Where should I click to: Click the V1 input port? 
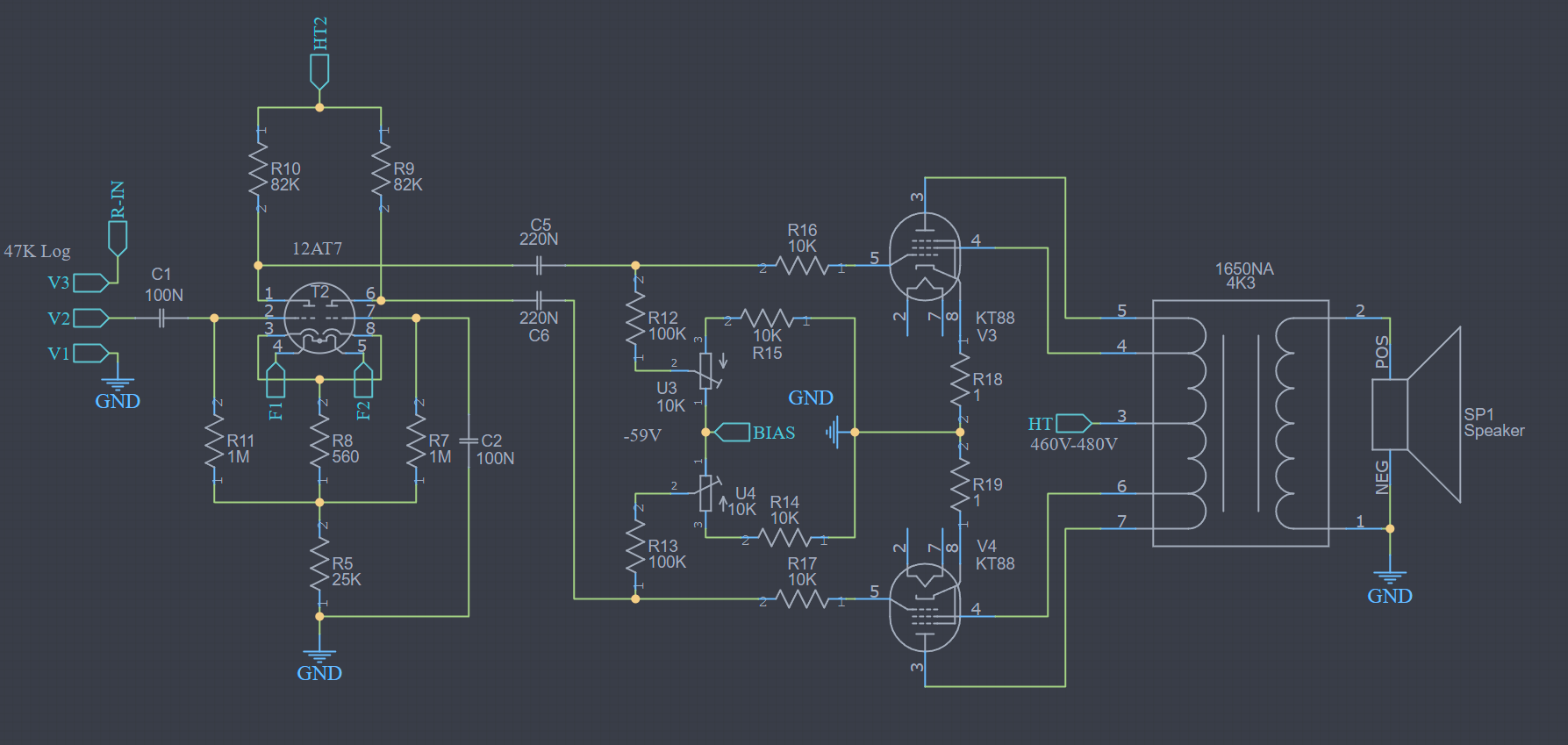pos(91,353)
